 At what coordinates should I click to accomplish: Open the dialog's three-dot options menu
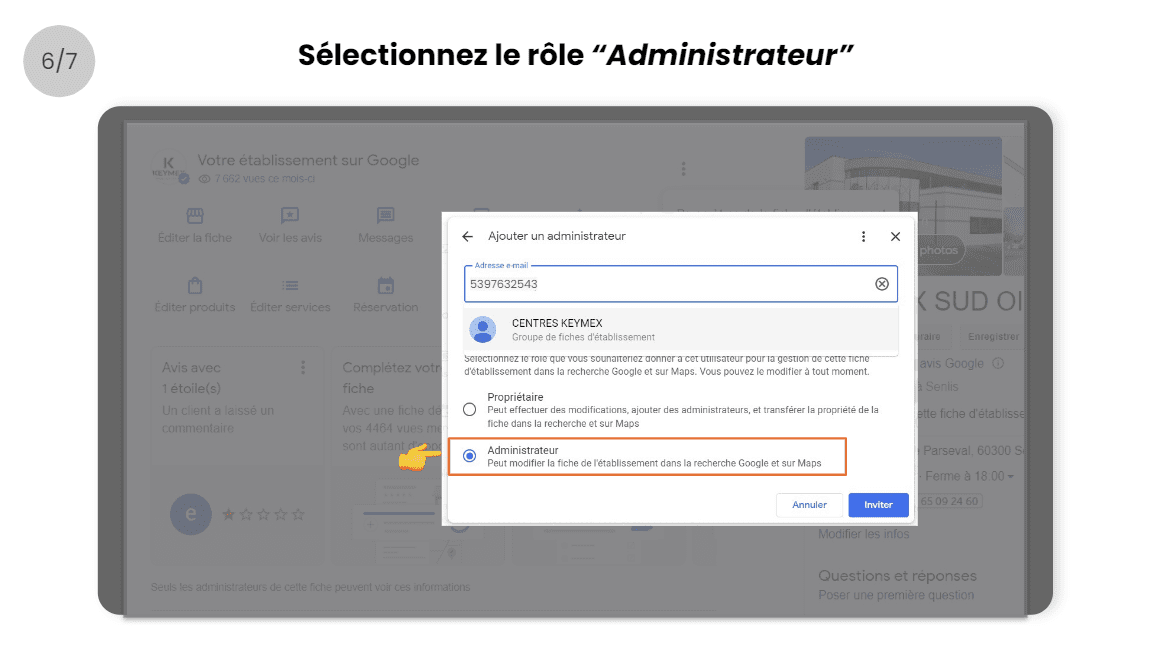pyautogui.click(x=863, y=236)
